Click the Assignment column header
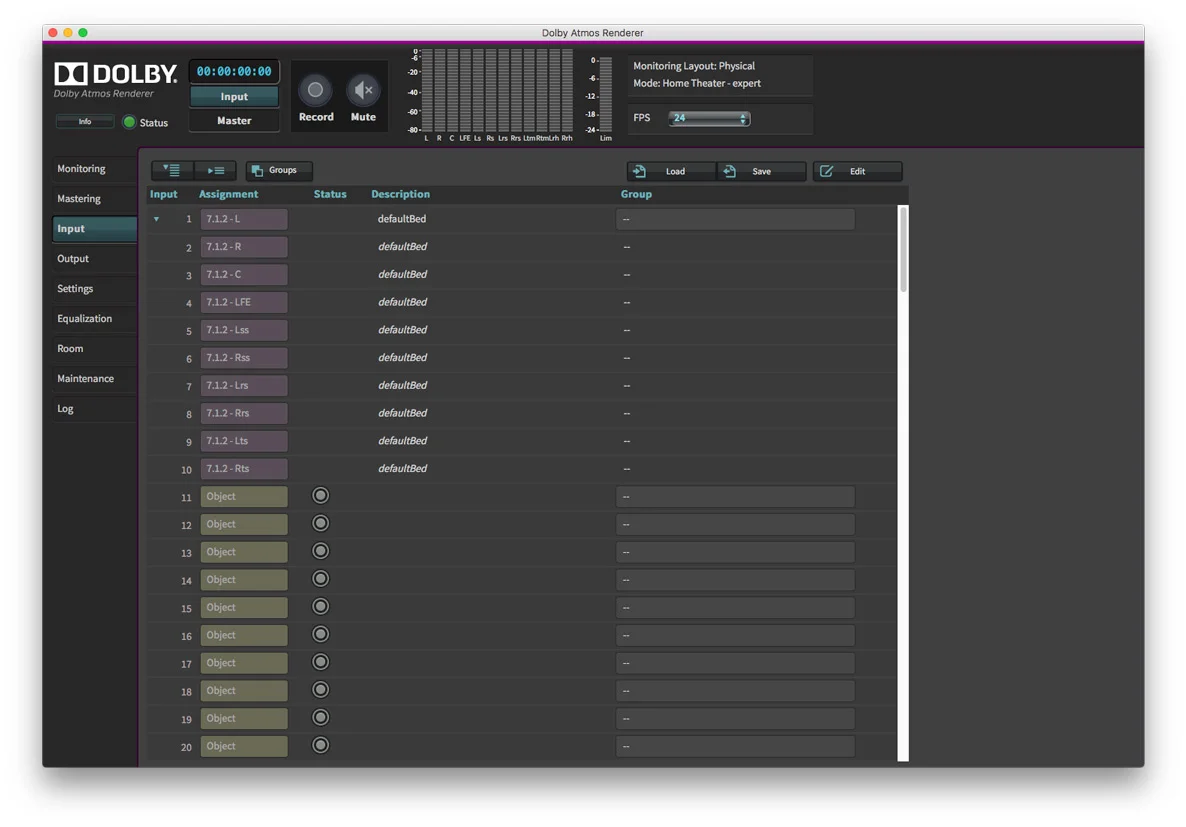1186x827 pixels. tap(228, 194)
